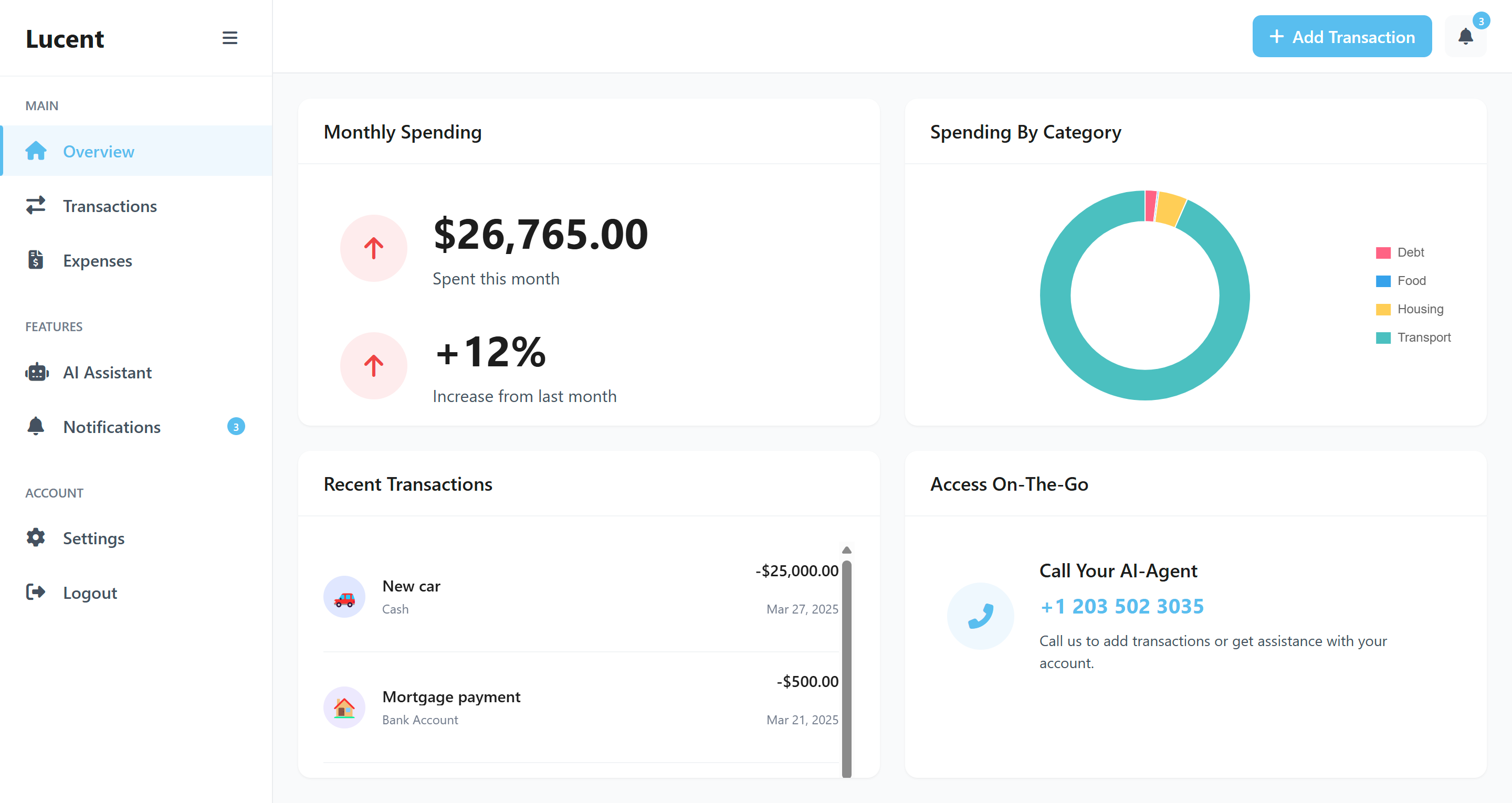Click the blue phone icon circle
1512x803 pixels.
point(980,616)
